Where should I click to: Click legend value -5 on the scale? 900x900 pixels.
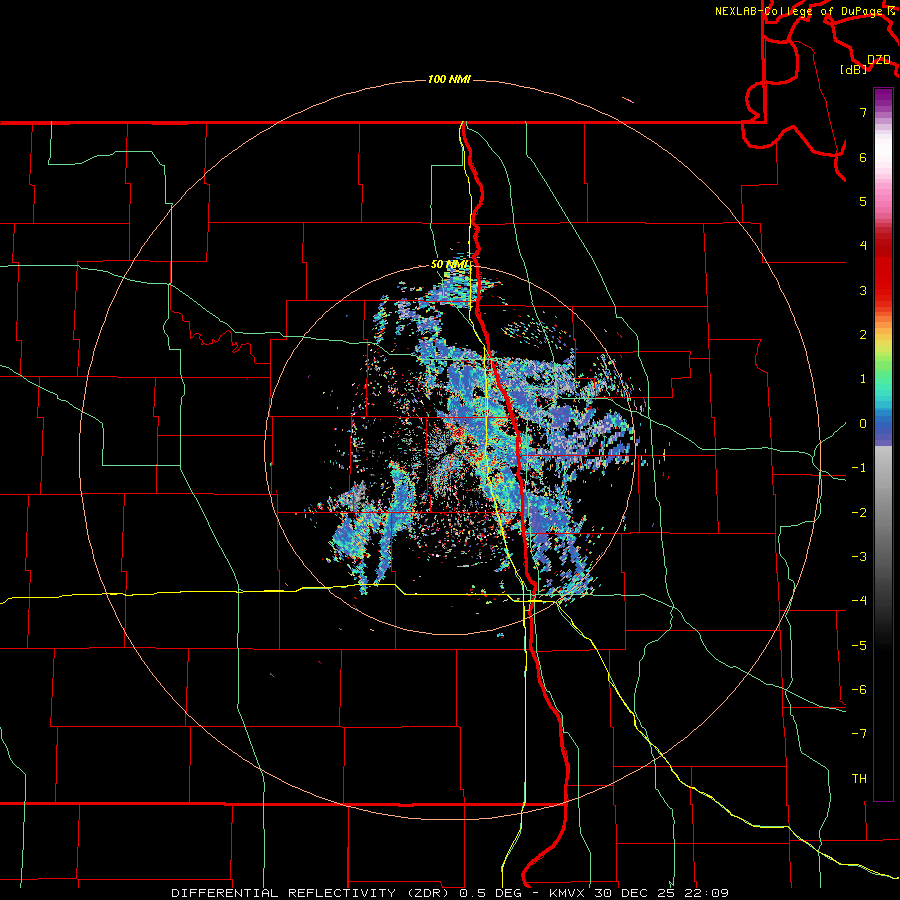(x=859, y=646)
